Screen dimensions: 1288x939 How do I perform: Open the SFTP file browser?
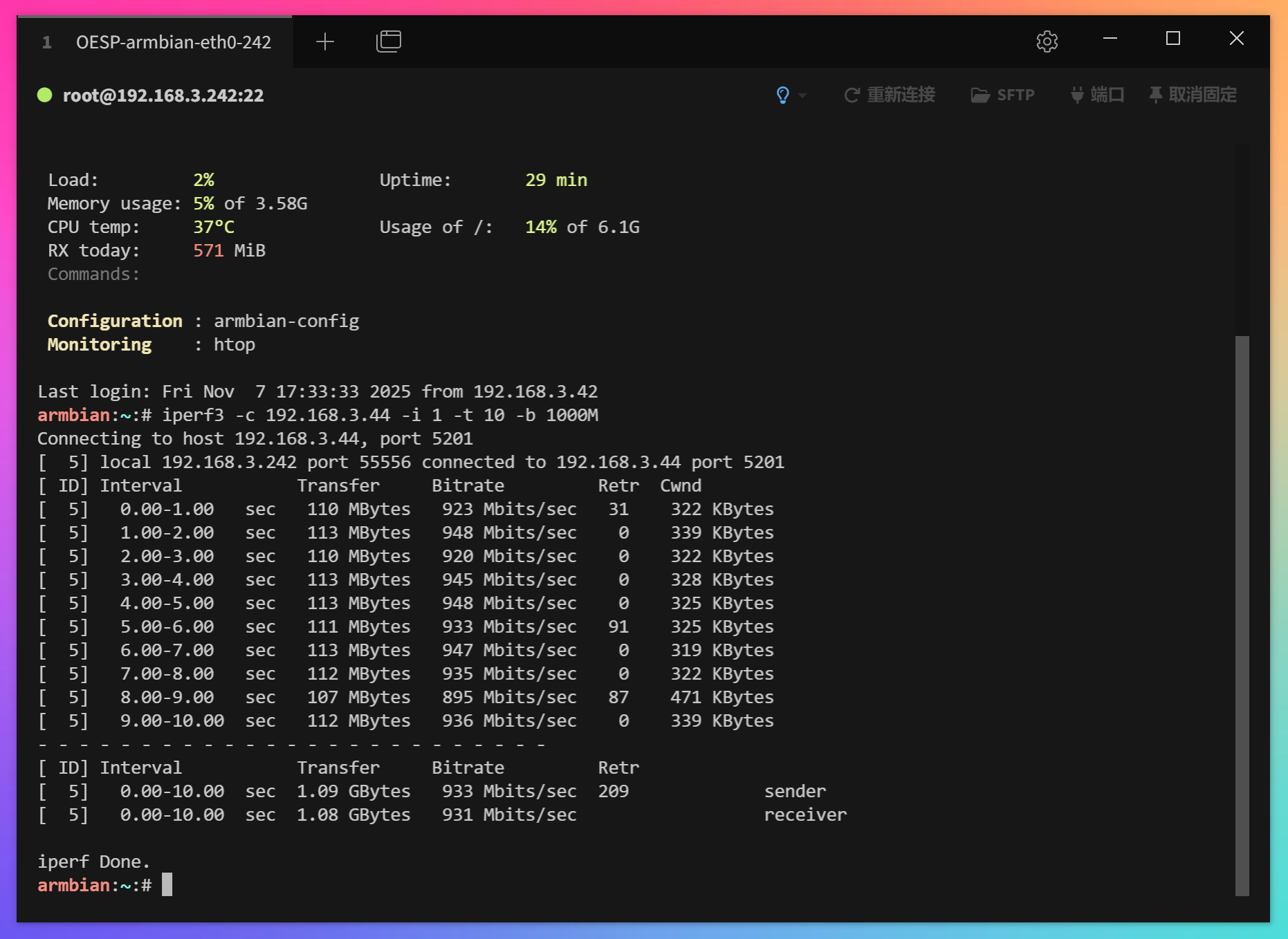(1002, 95)
